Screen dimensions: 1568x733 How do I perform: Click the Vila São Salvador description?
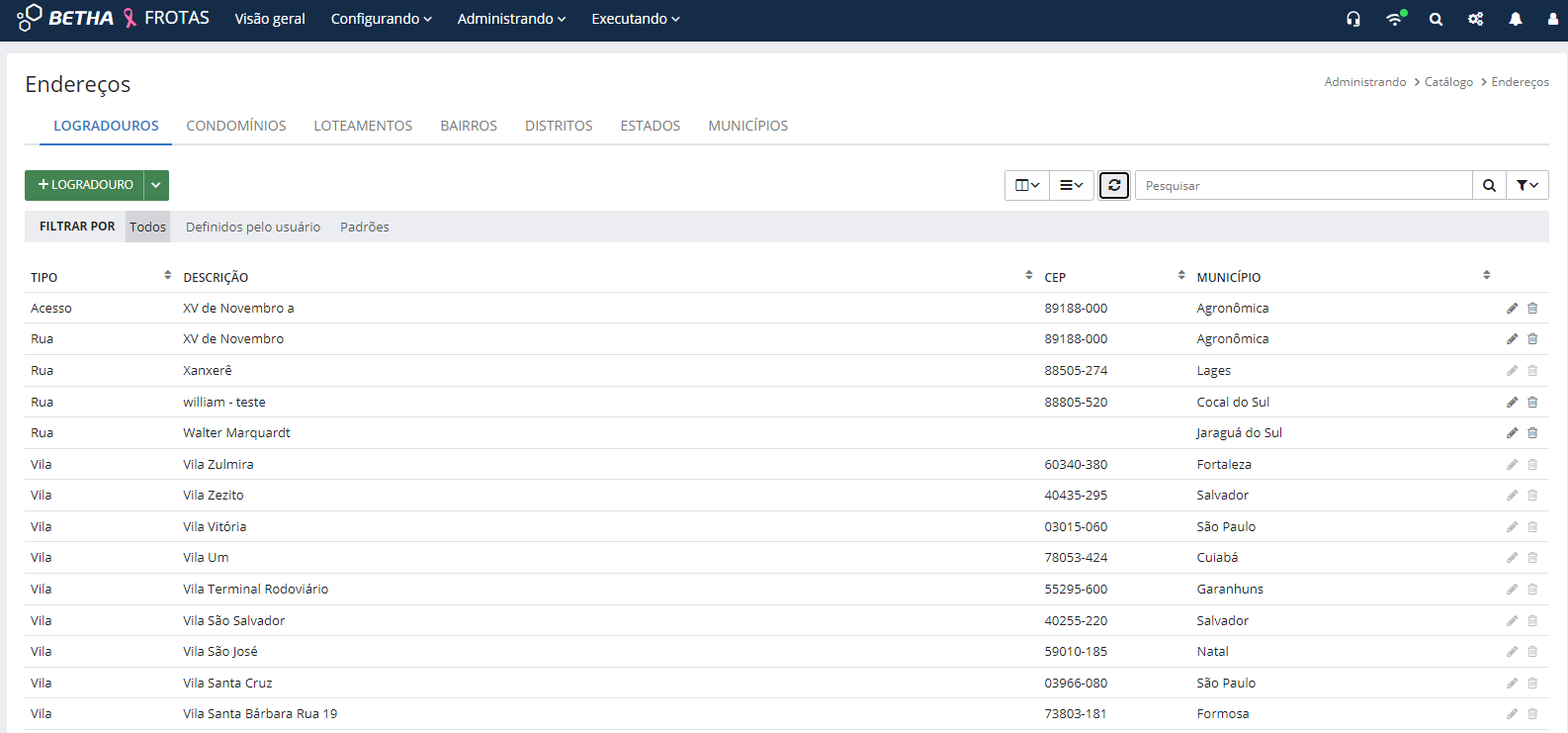click(x=233, y=621)
